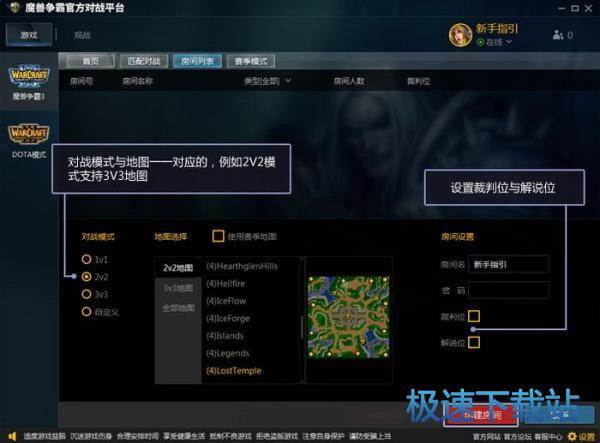Select the 2v2地图 map category
Image resolution: width=600 pixels, height=443 pixels.
tap(178, 268)
